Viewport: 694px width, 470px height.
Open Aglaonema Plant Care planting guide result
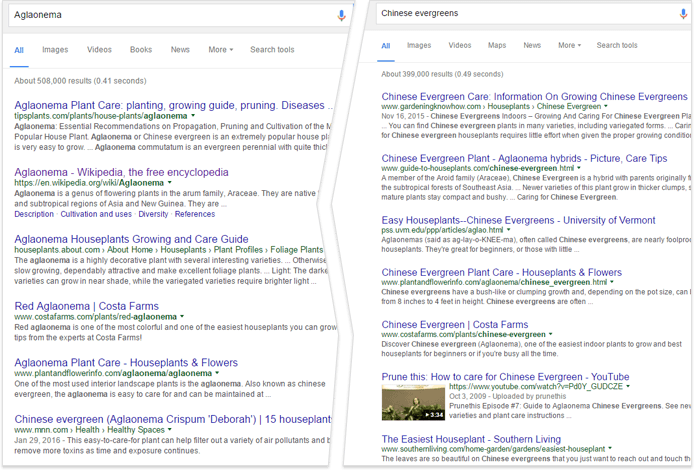point(174,105)
